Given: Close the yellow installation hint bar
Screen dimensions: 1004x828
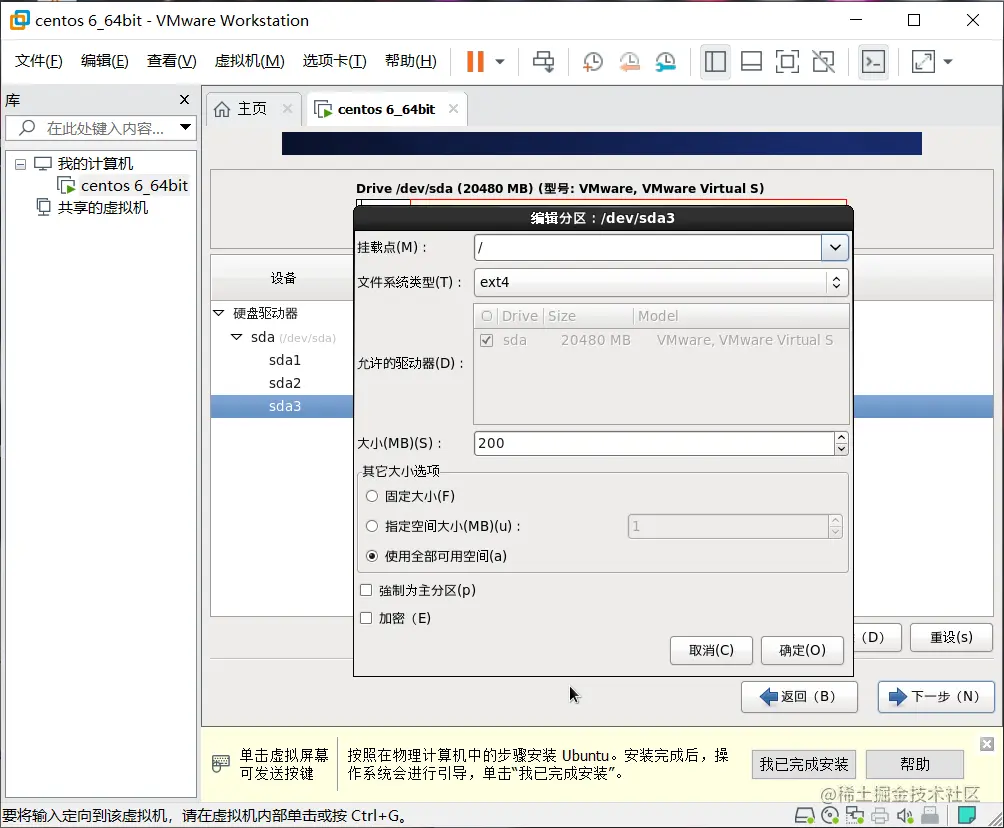Looking at the screenshot, I should (x=987, y=743).
